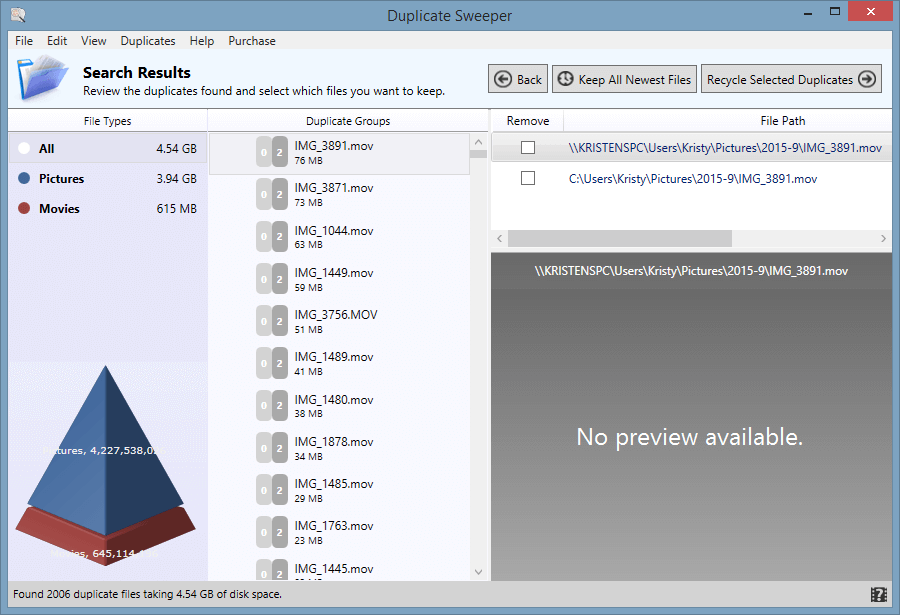Click the Back button
This screenshot has width=900, height=615.
518,79
